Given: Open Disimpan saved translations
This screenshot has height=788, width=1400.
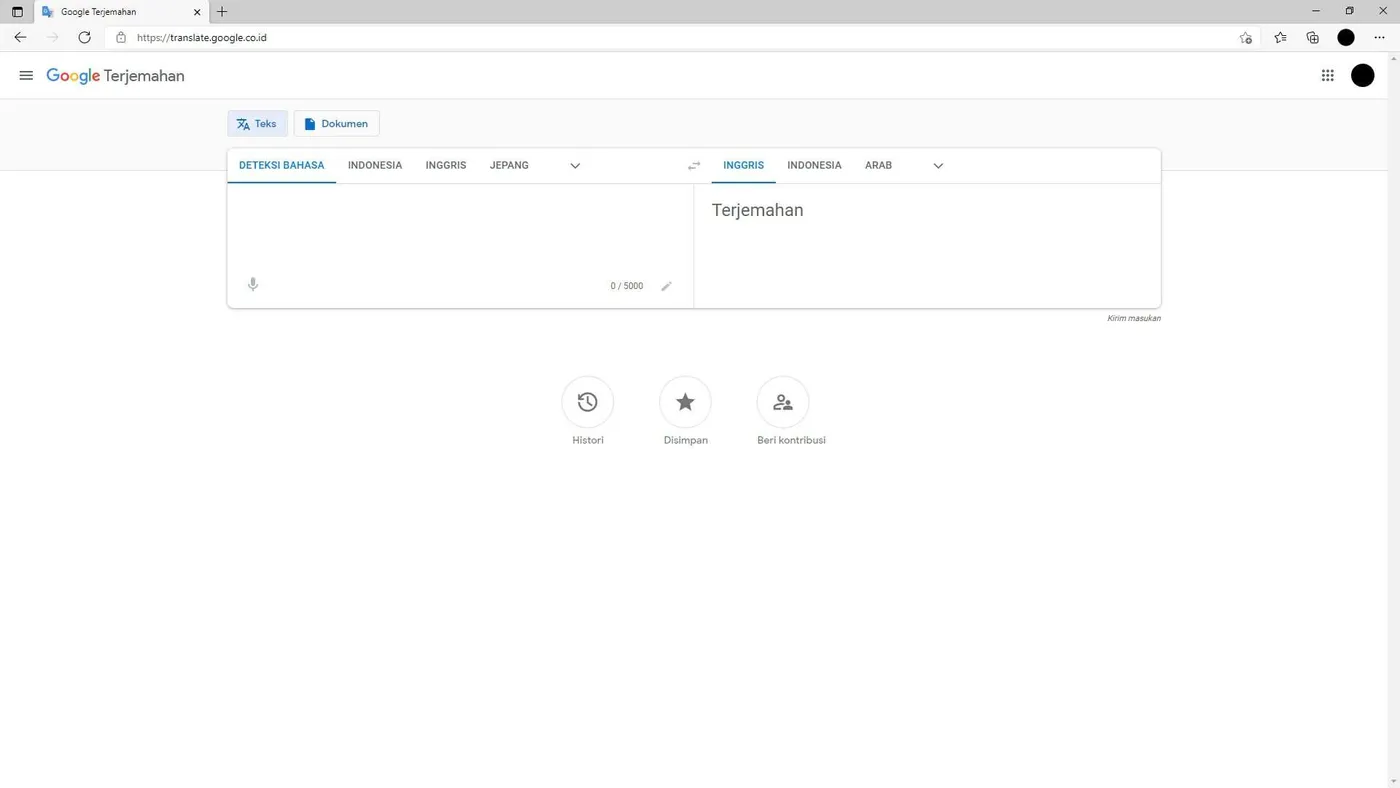Looking at the screenshot, I should coord(685,402).
